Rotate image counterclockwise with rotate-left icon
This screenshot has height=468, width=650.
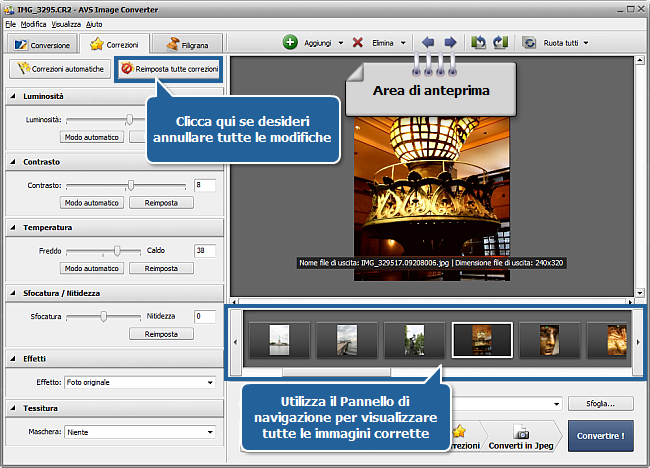(x=479, y=43)
